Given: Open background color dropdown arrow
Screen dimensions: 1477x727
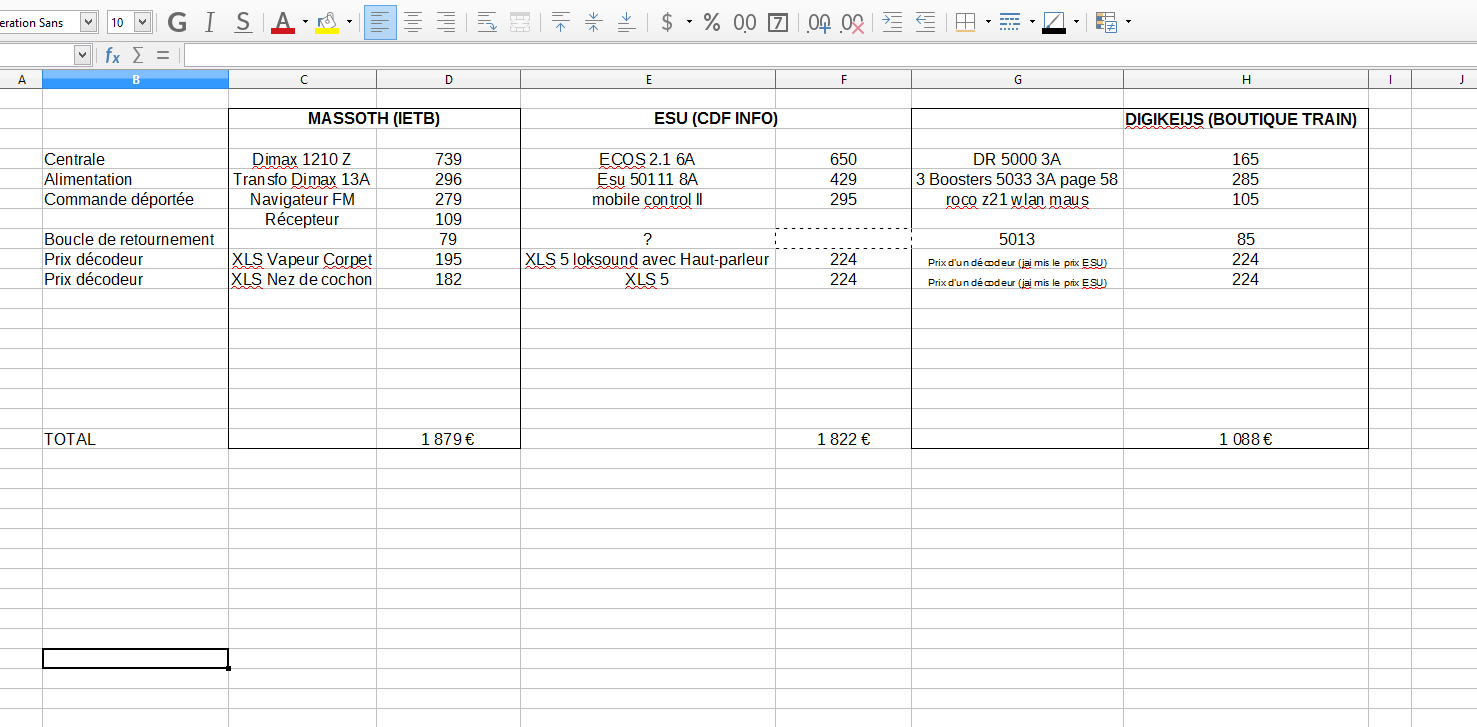Looking at the screenshot, I should [349, 22].
